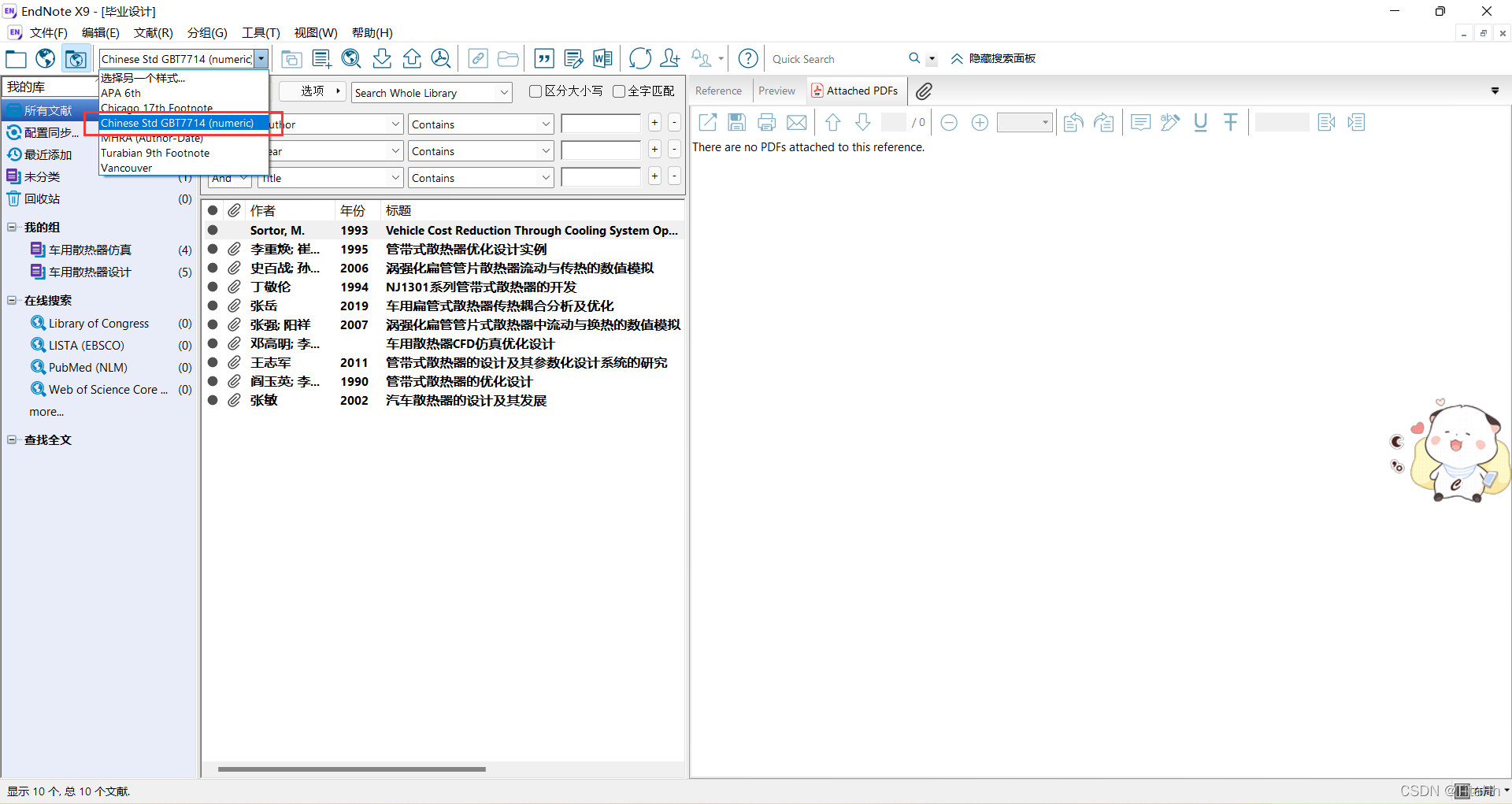Image resolution: width=1512 pixels, height=804 pixels.
Task: Open online search globe magnifier icon
Action: pyautogui.click(x=351, y=59)
